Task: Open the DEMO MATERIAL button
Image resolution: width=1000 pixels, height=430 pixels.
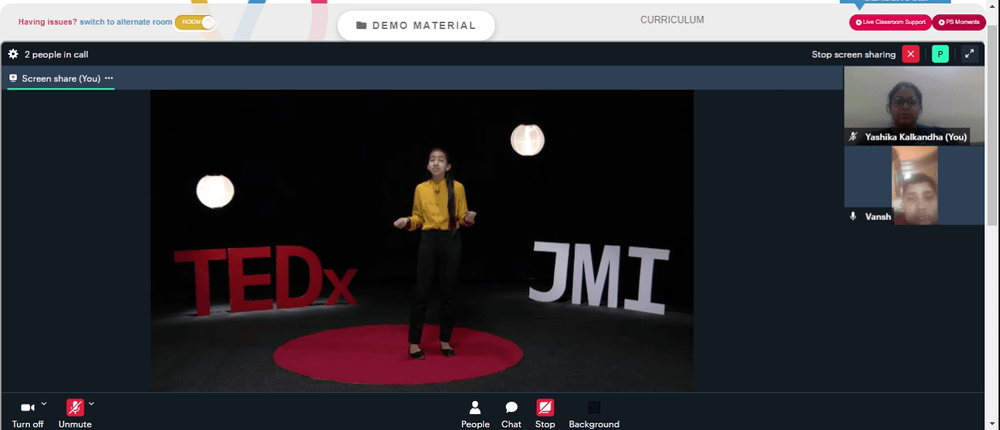Action: [x=416, y=26]
